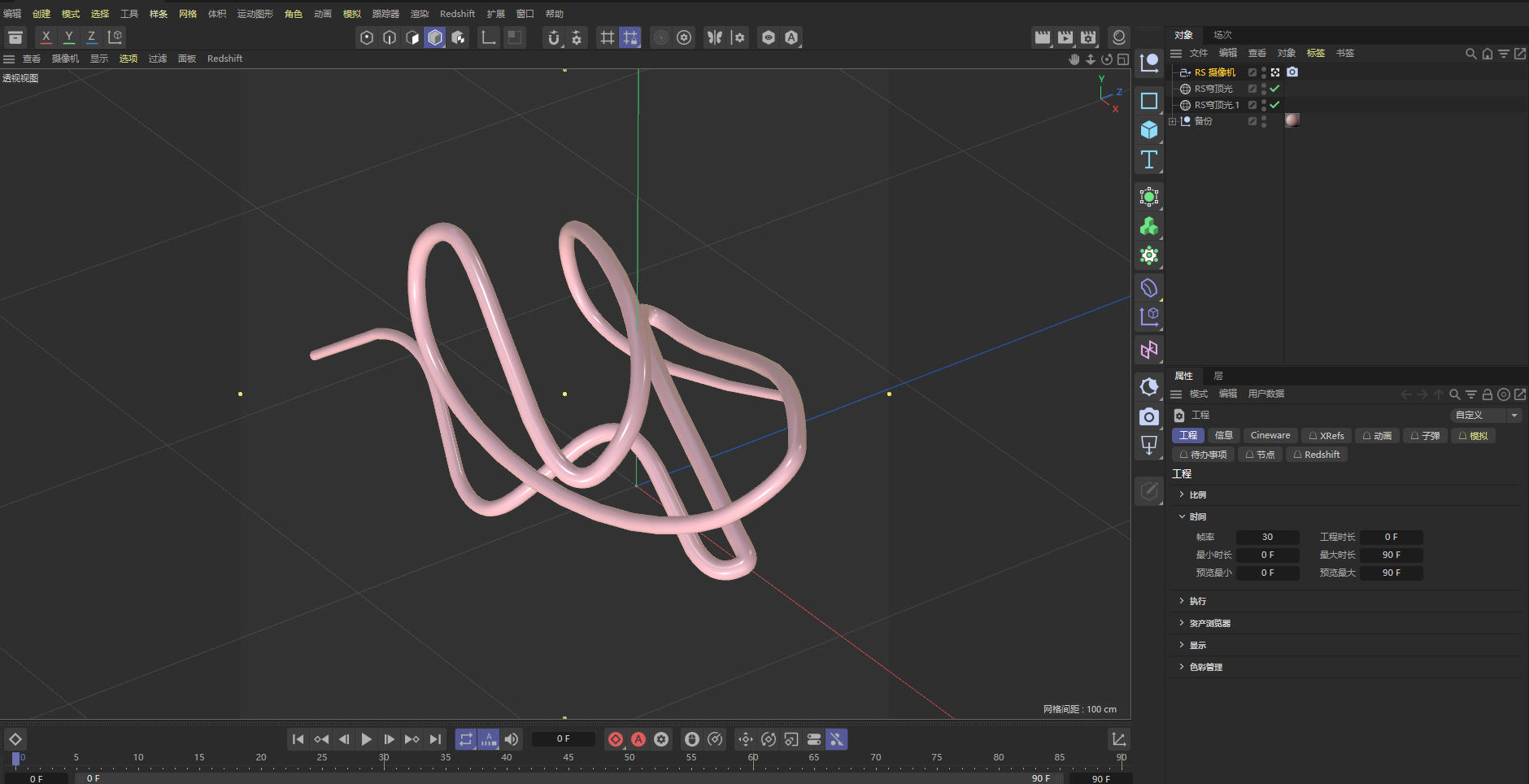The width and height of the screenshot is (1529, 784).
Task: Click the home icon in Object Manager
Action: 1488,54
